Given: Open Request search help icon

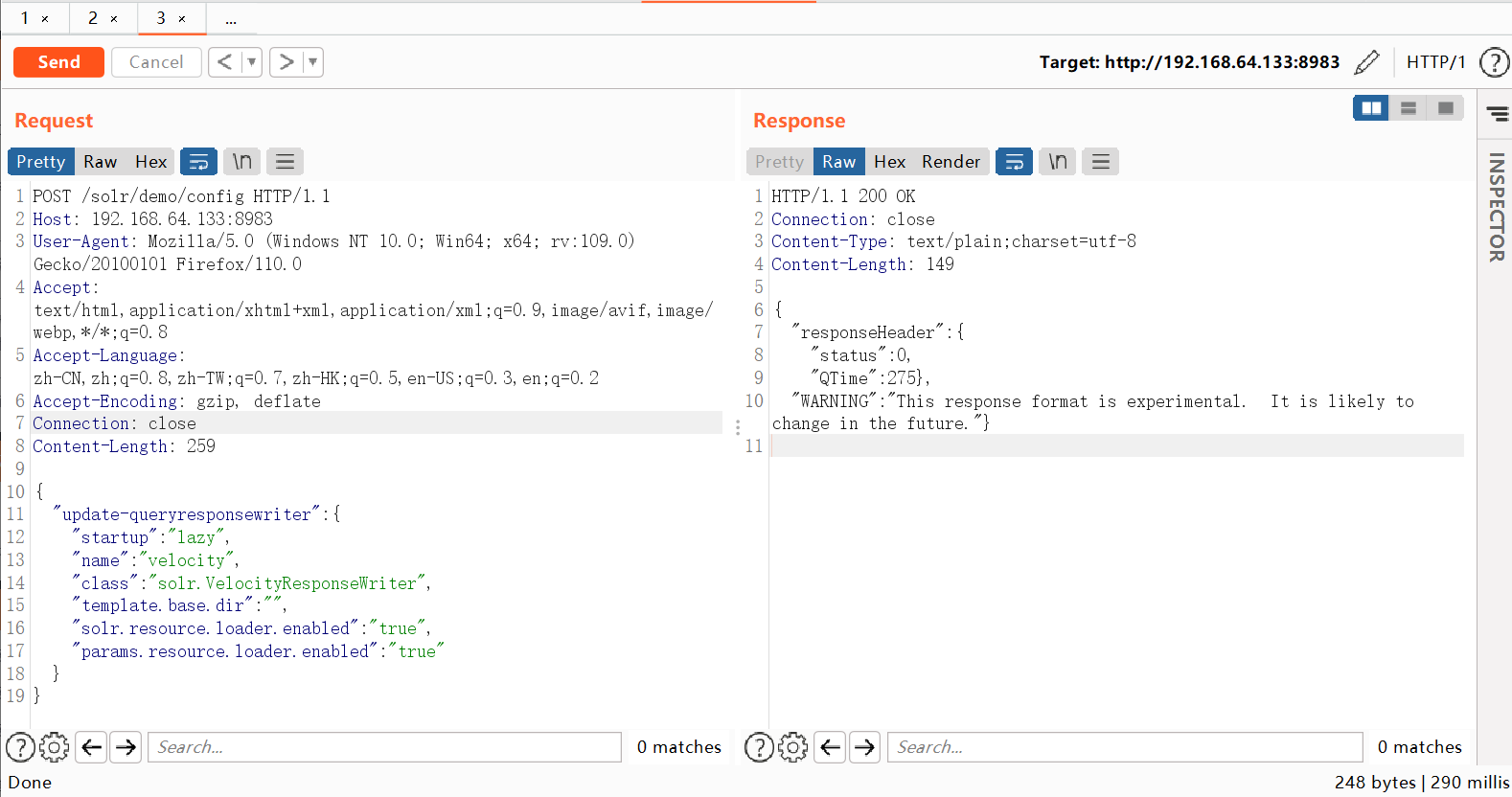Looking at the screenshot, I should coord(20,747).
